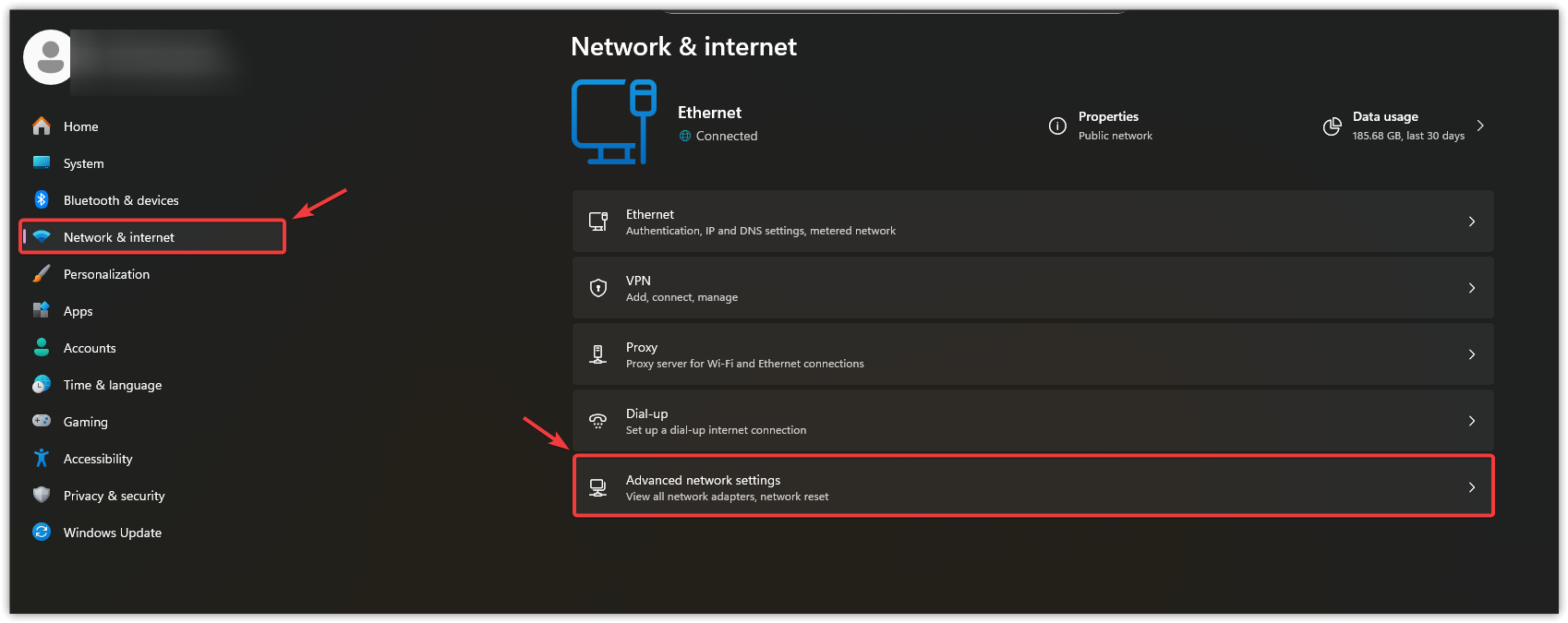Open the System settings page

point(83,163)
